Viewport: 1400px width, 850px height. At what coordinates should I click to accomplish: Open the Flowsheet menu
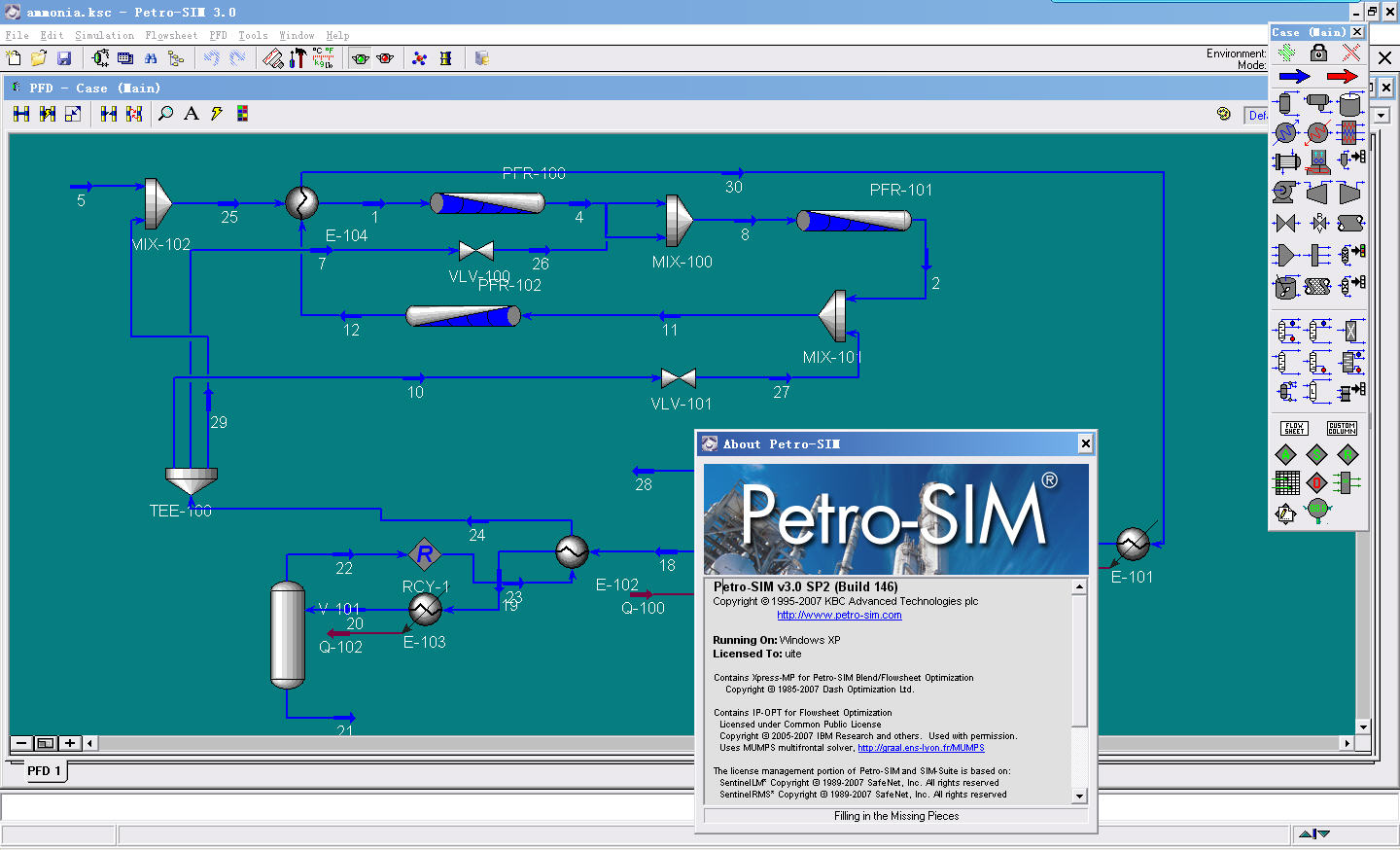coord(171,35)
